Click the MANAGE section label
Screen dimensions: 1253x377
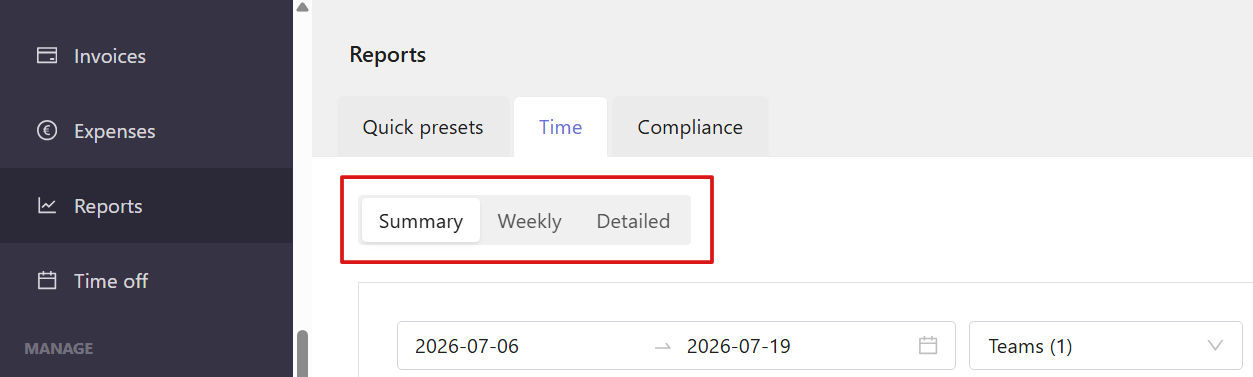click(59, 349)
